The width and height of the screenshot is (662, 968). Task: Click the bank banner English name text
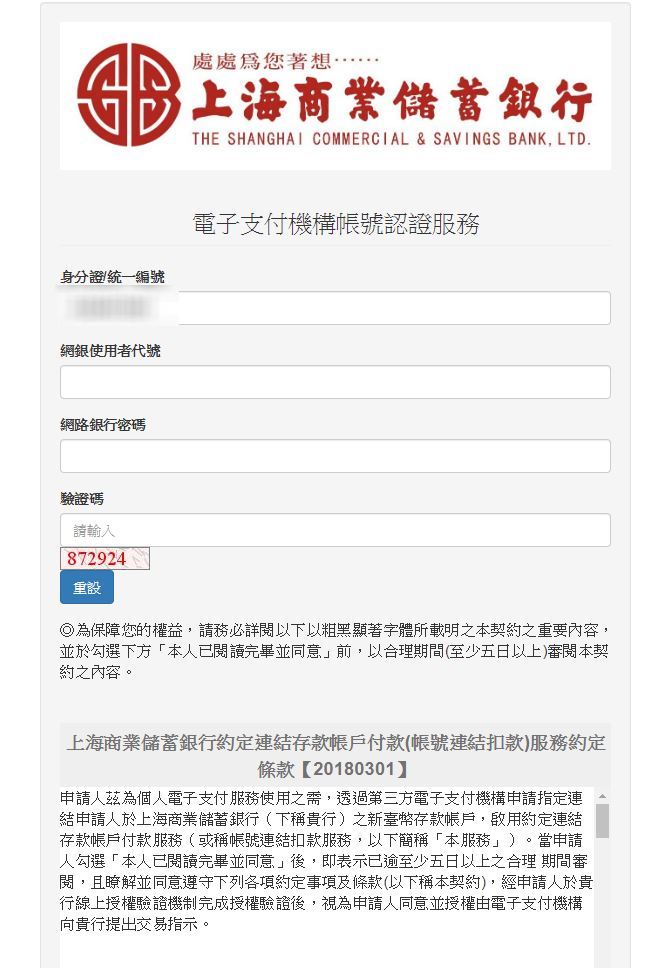coord(391,139)
